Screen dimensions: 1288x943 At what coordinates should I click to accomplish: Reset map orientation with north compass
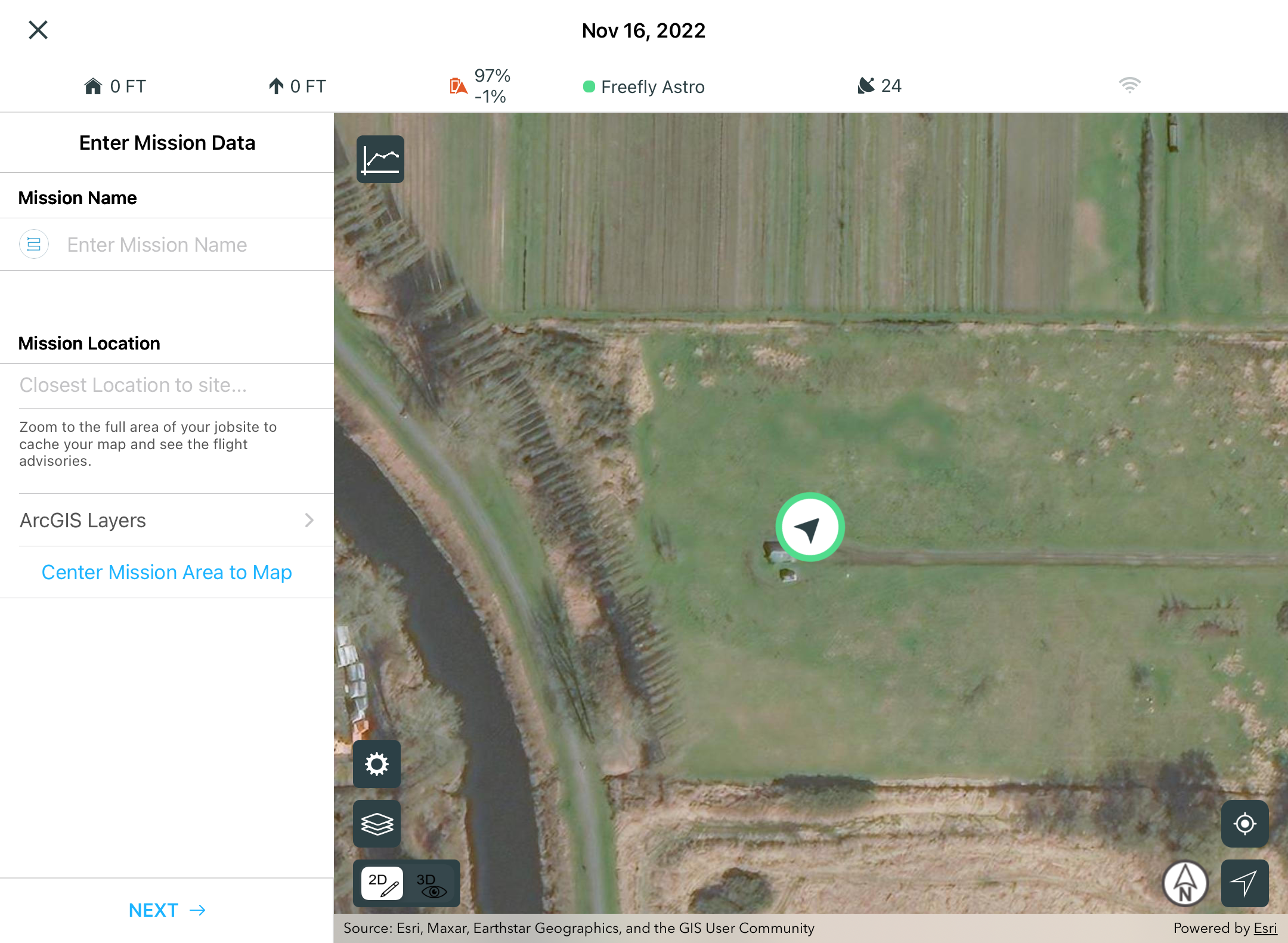[1185, 883]
